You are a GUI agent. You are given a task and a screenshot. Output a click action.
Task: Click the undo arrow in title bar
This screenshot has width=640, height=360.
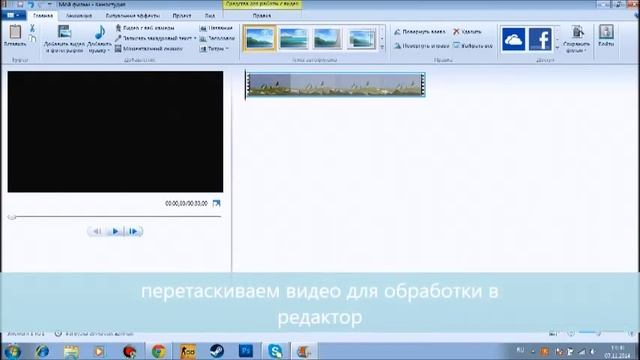31,4
